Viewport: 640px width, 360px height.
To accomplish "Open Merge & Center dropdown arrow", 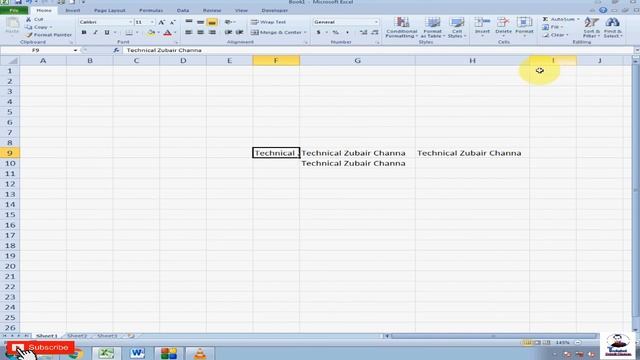I will pos(305,32).
